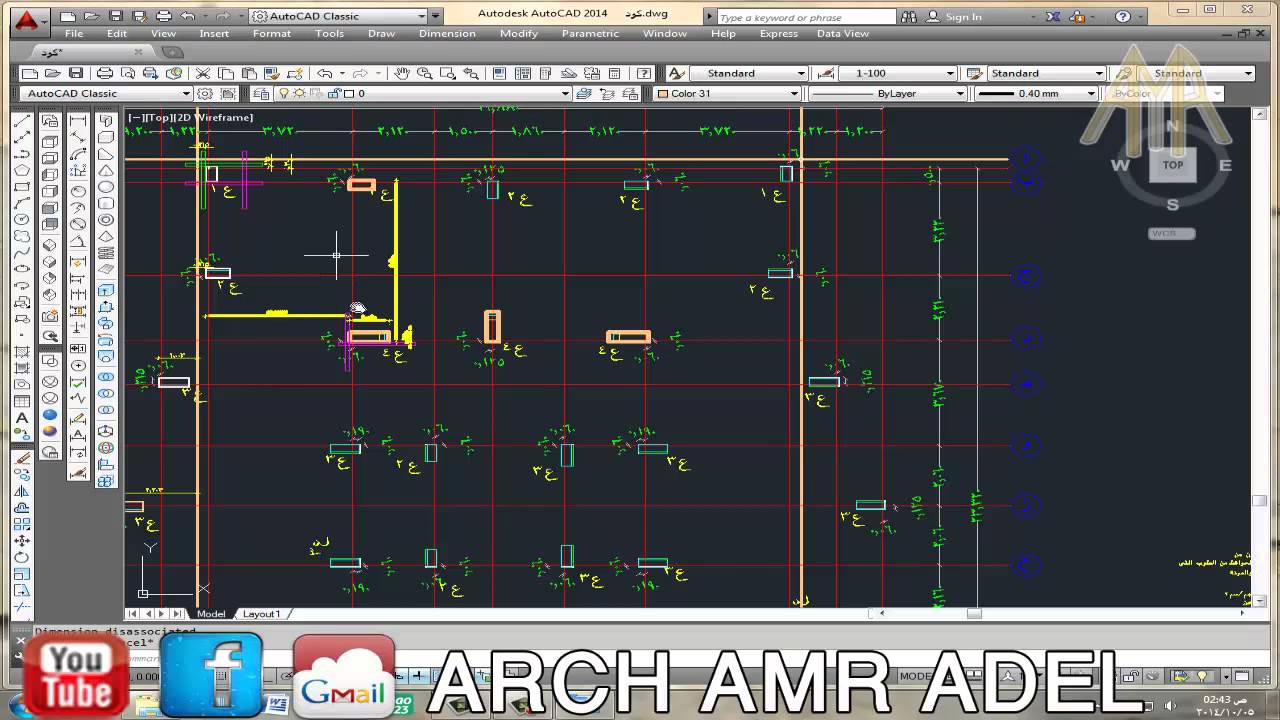The height and width of the screenshot is (720, 1280).
Task: Toggle layer 0 on/off lightbulb
Action: tap(284, 93)
